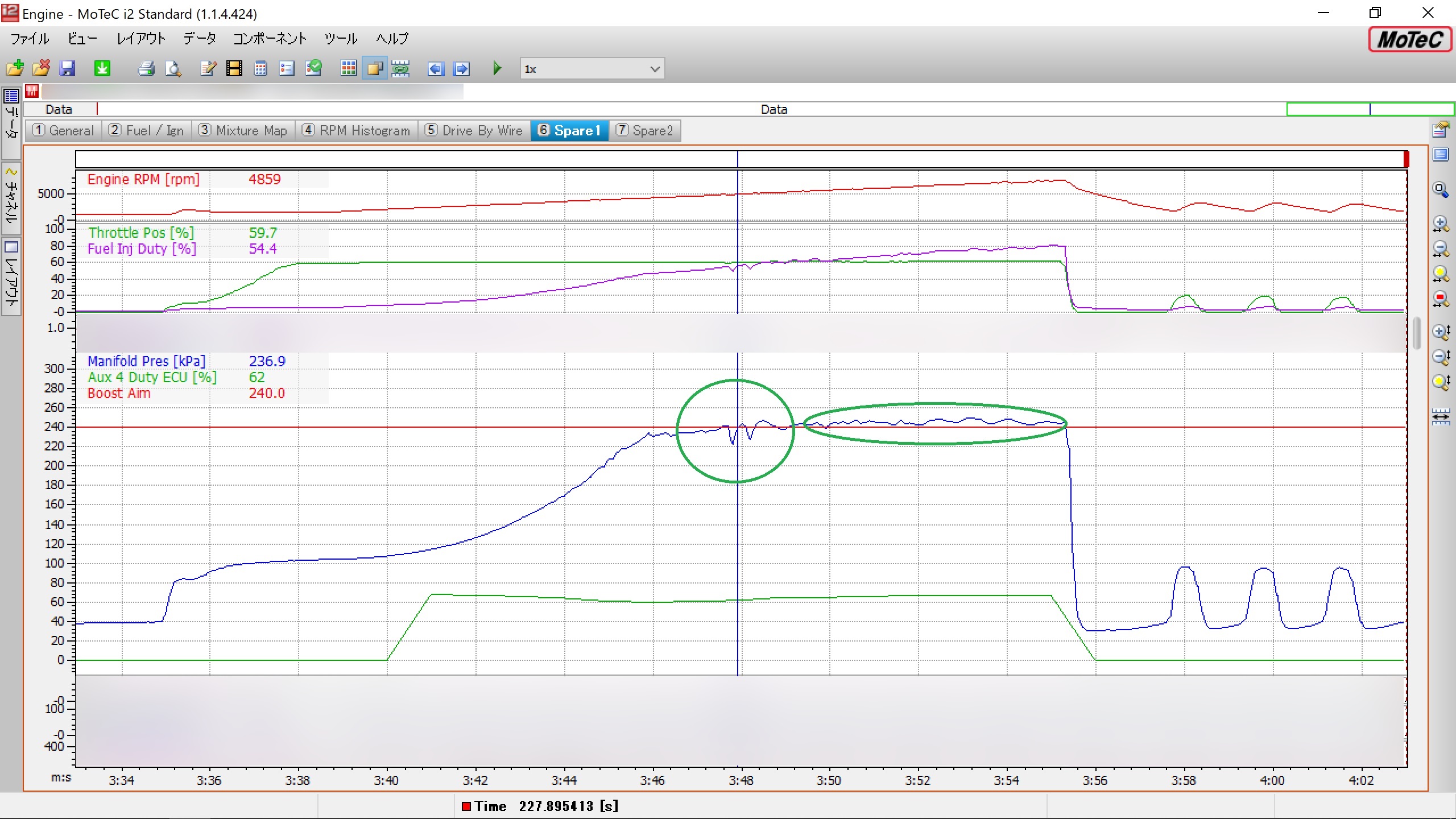Screen dimensions: 1456x819
Task: Click the next arrow toolbar icon
Action: pyautogui.click(x=461, y=69)
